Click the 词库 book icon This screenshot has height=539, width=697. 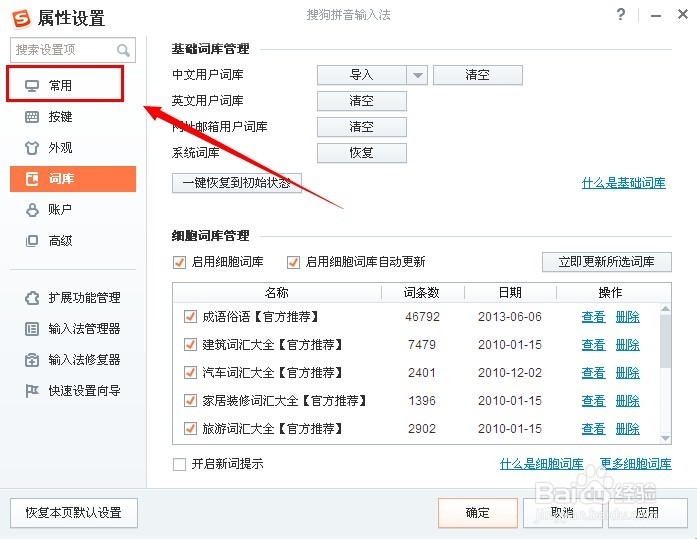click(32, 179)
